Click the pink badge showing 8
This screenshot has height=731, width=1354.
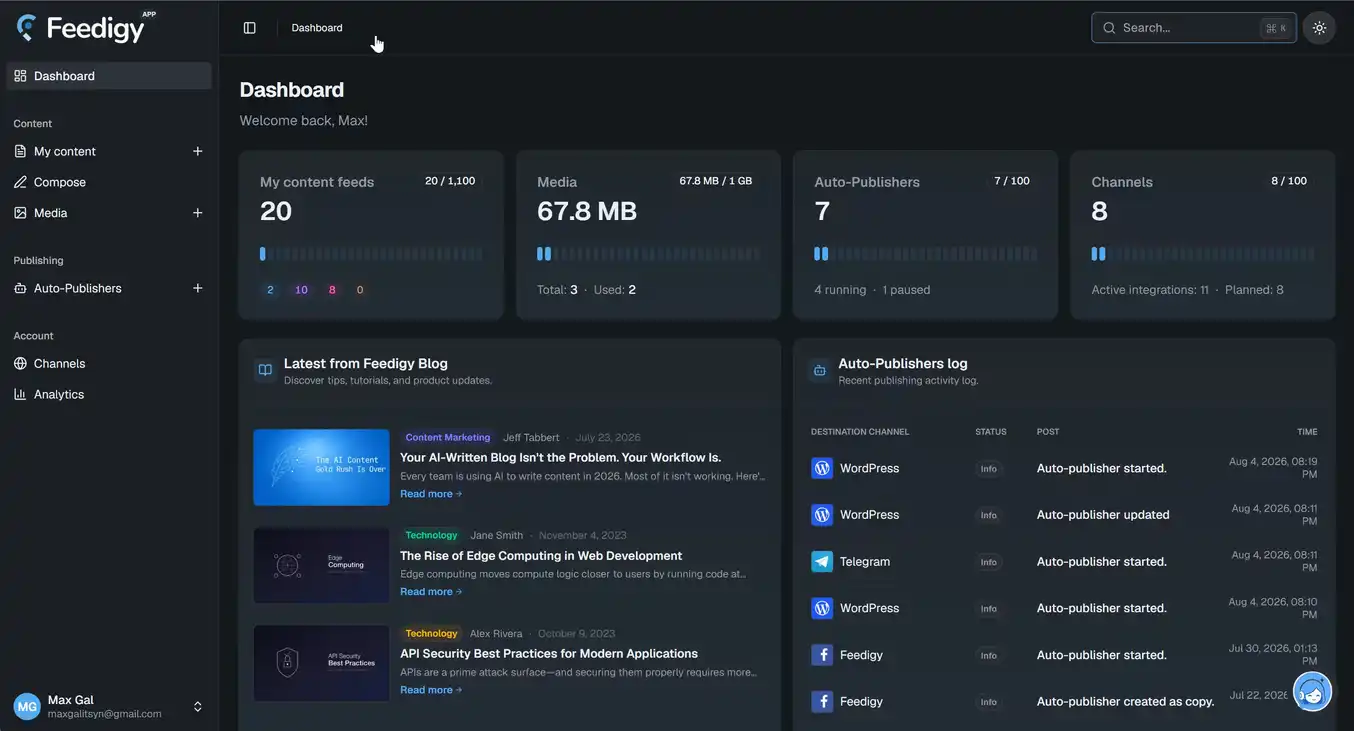[332, 290]
